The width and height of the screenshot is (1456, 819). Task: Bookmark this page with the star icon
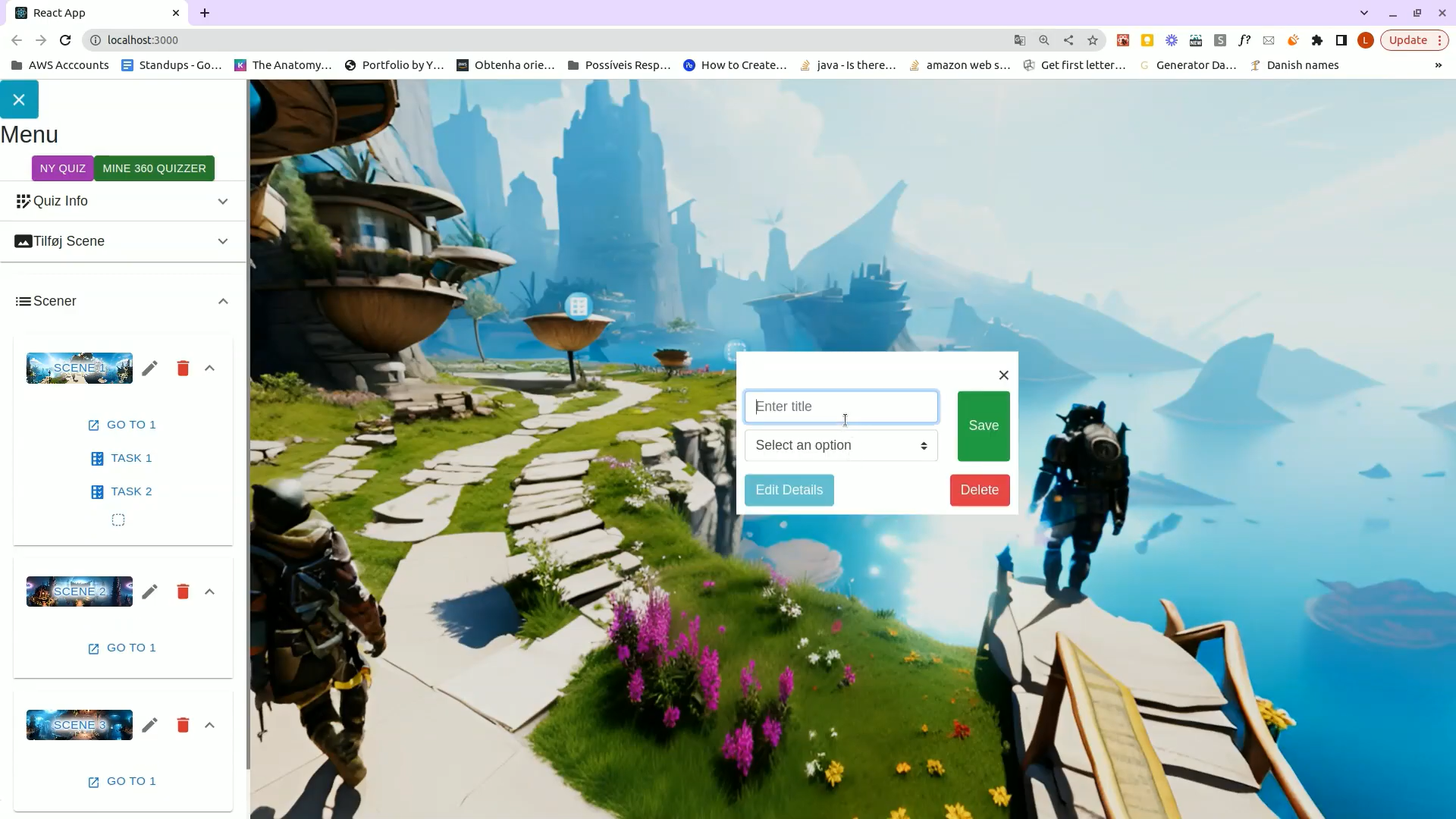click(1093, 40)
